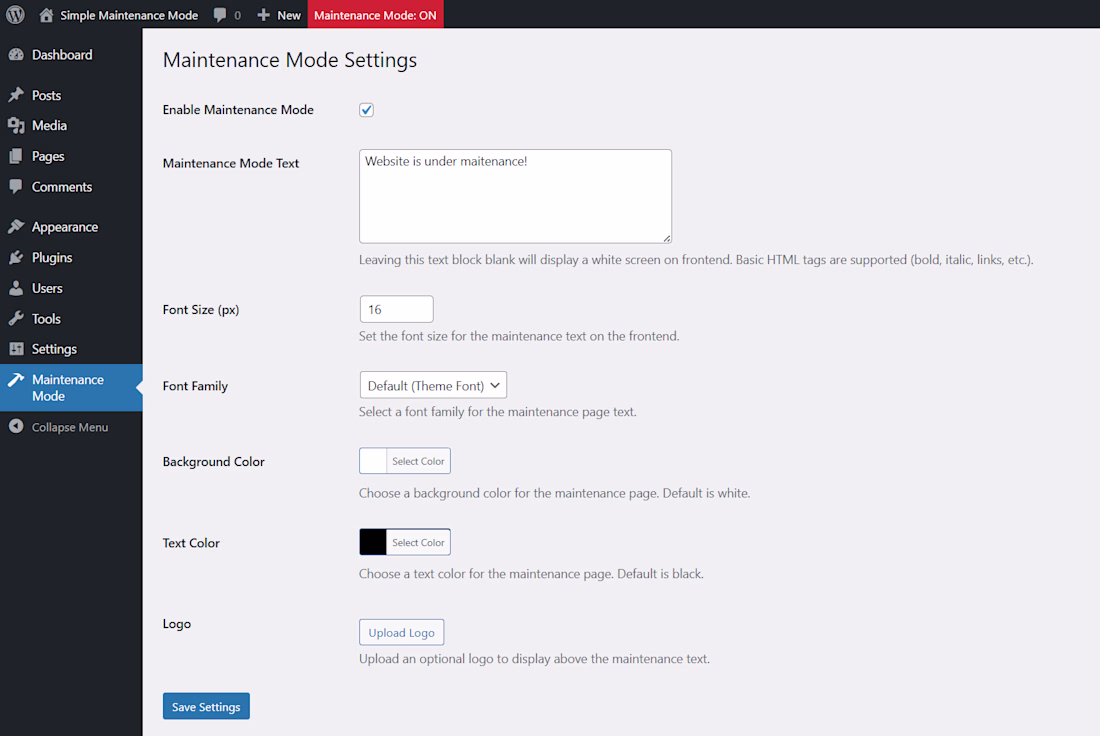The width and height of the screenshot is (1100, 736).
Task: Click the Collapse Menu arrow icon
Action: [16, 427]
